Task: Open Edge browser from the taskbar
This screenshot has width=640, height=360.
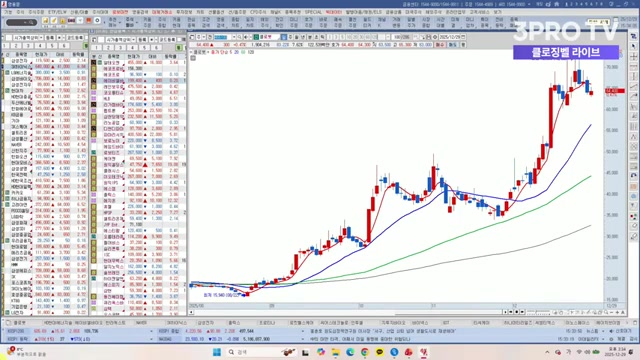Action: click(x=350, y=352)
